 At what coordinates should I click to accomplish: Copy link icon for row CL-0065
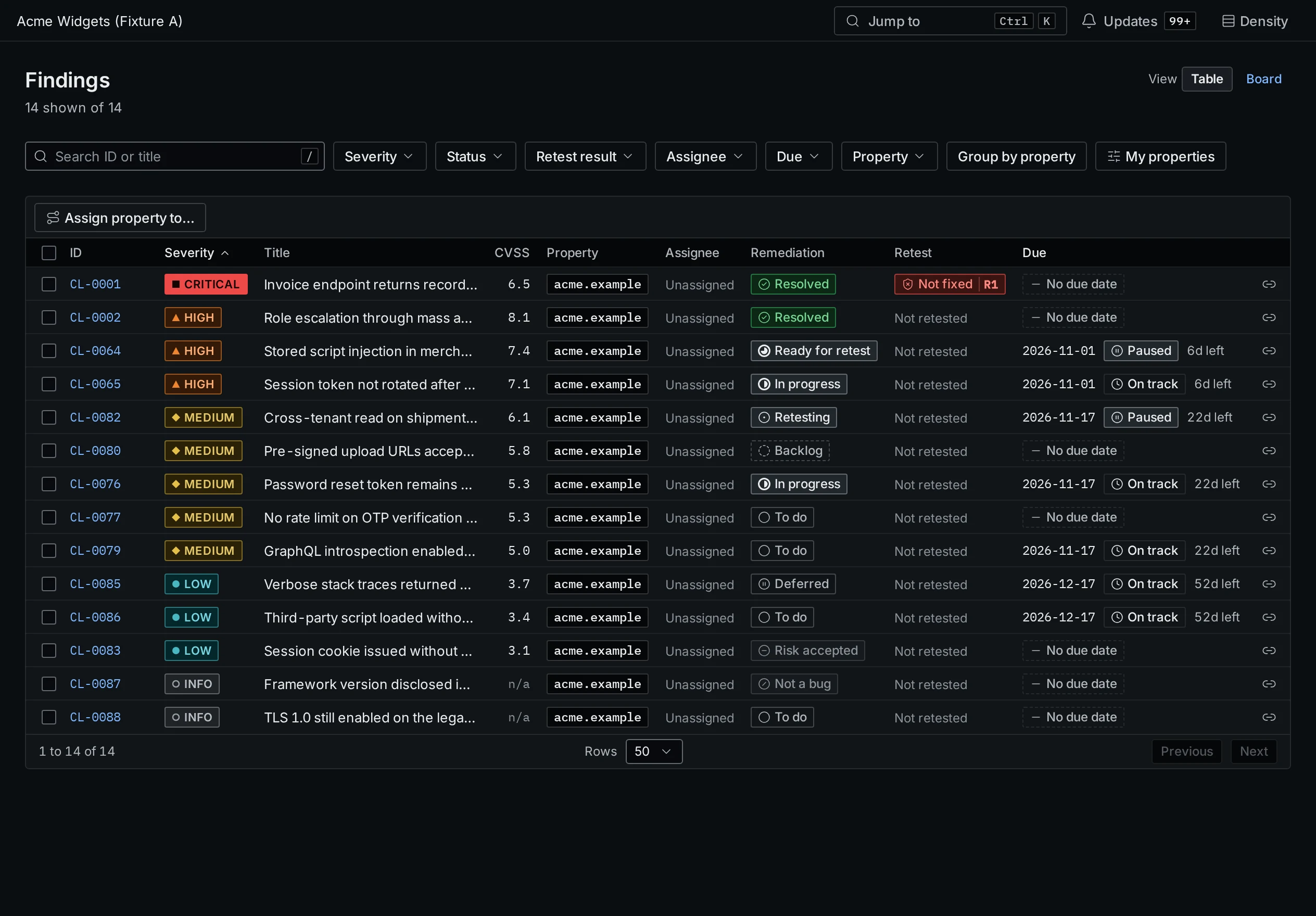(x=1269, y=384)
